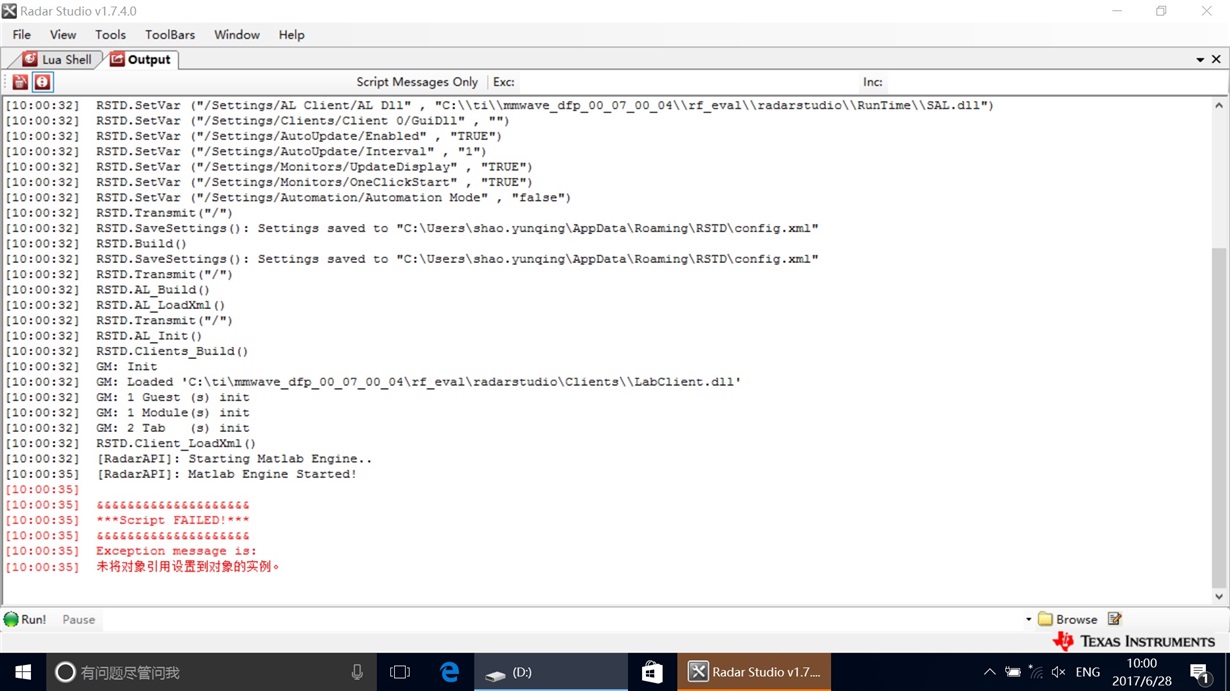
Task: Click the ENG input language indicator
Action: click(1088, 672)
